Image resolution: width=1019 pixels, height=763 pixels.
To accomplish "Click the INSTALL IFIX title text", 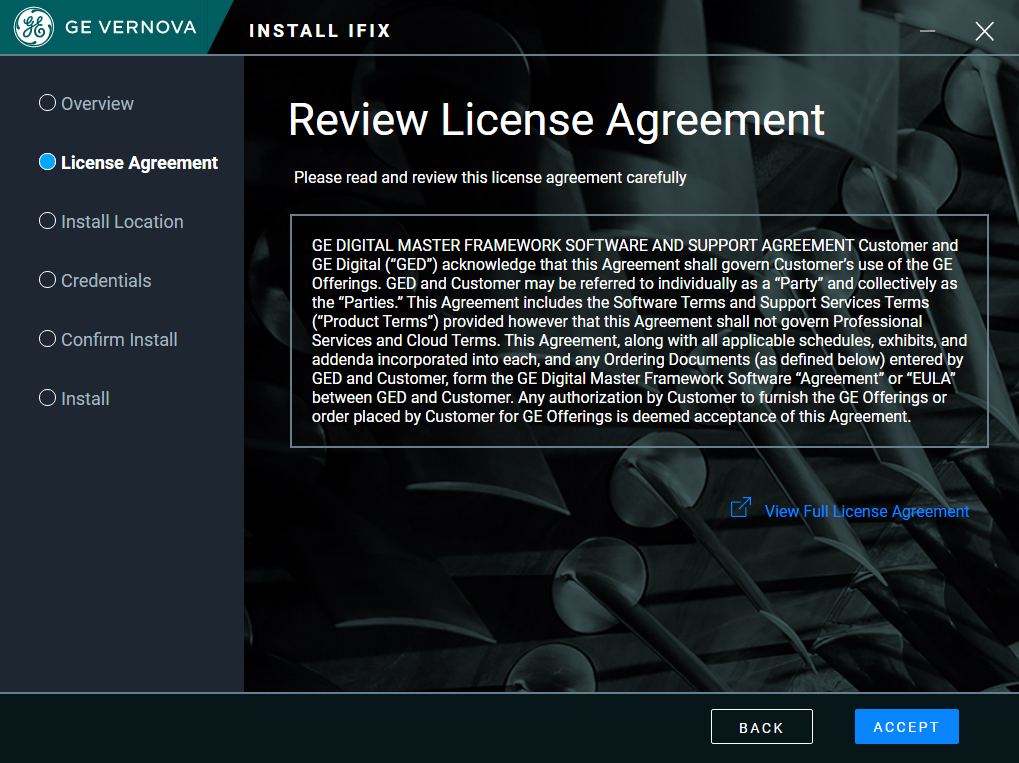I will (x=320, y=31).
